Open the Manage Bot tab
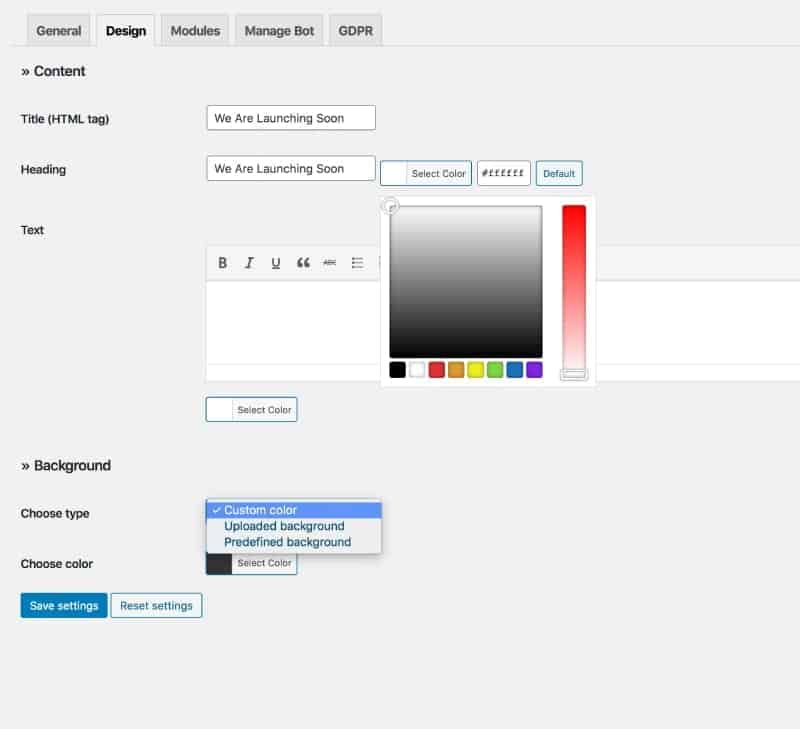 (x=280, y=30)
